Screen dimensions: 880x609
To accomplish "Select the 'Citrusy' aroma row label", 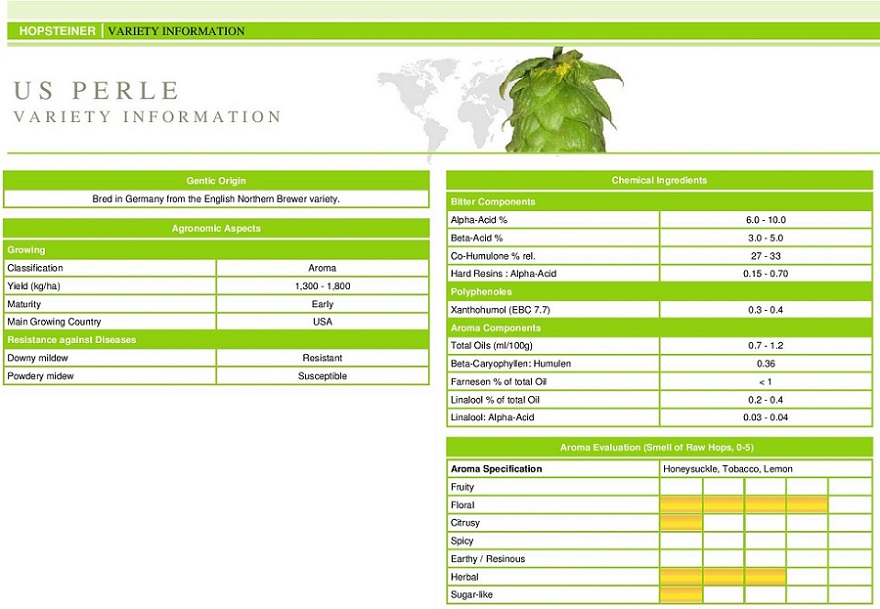I will (465, 523).
